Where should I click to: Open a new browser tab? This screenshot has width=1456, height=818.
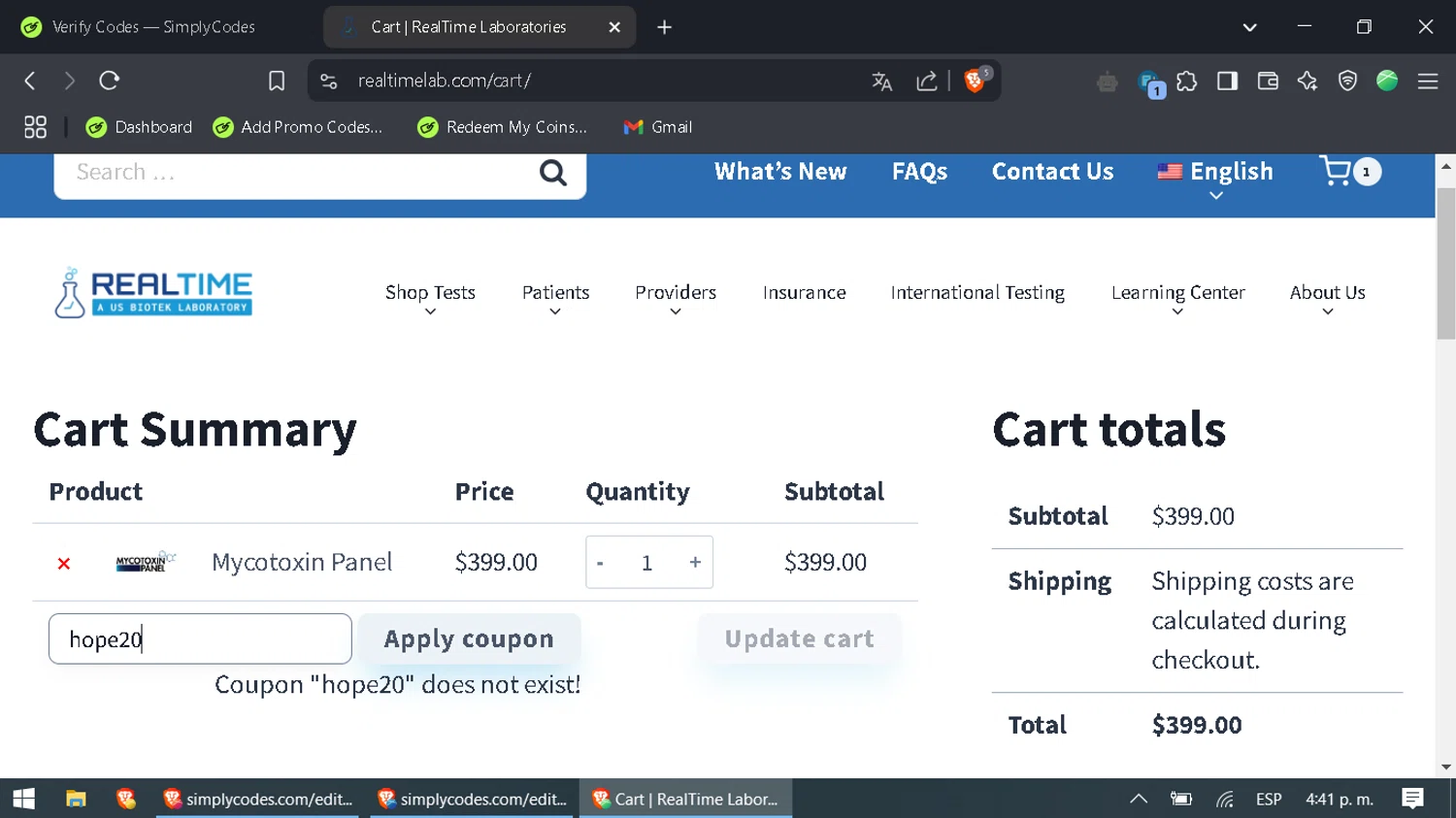coord(664,27)
